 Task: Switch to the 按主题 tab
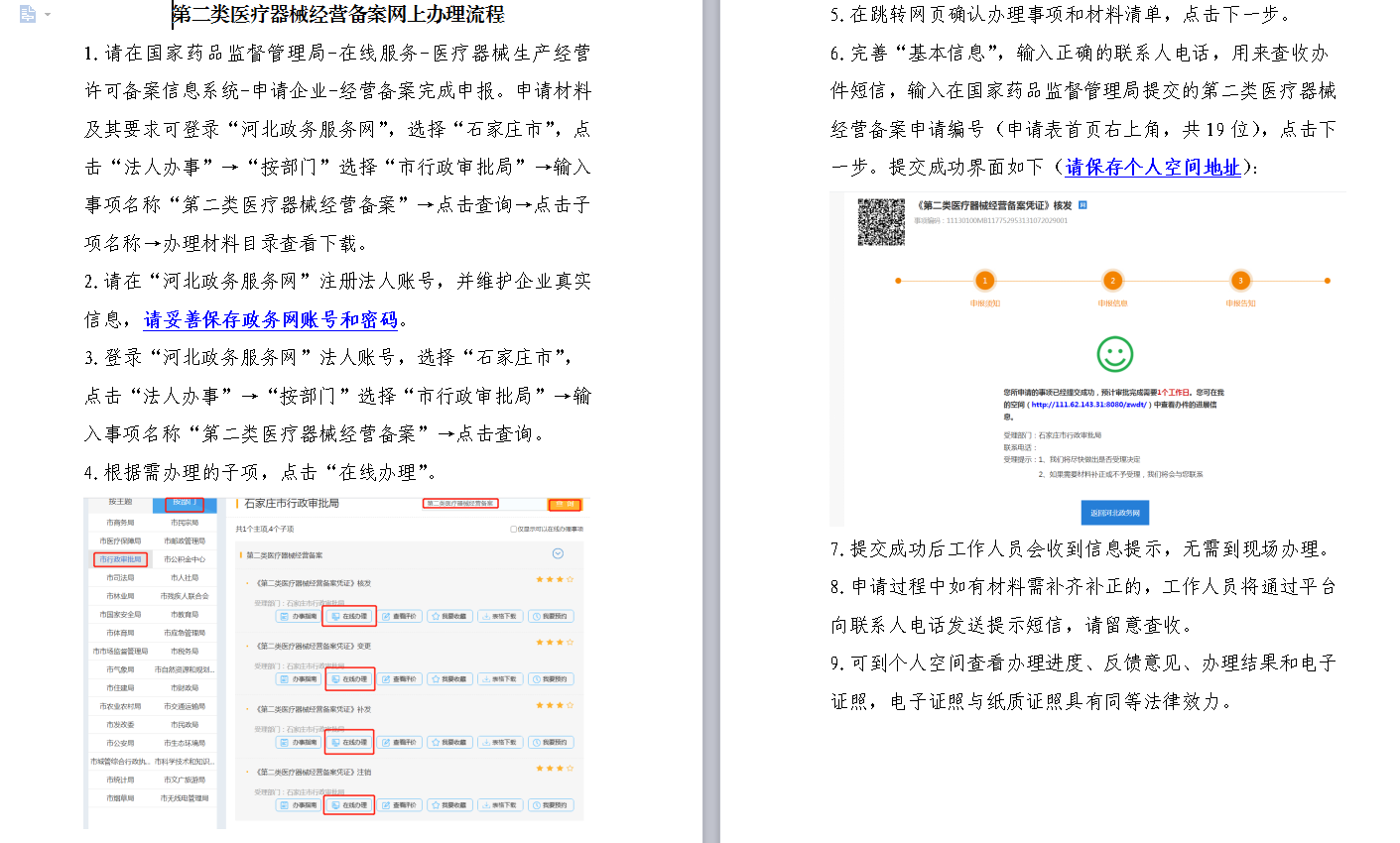(x=120, y=503)
